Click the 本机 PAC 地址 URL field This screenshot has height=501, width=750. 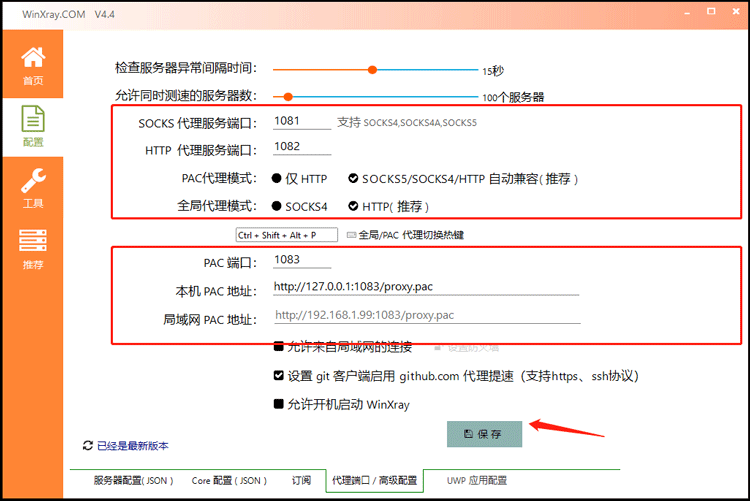pos(426,287)
